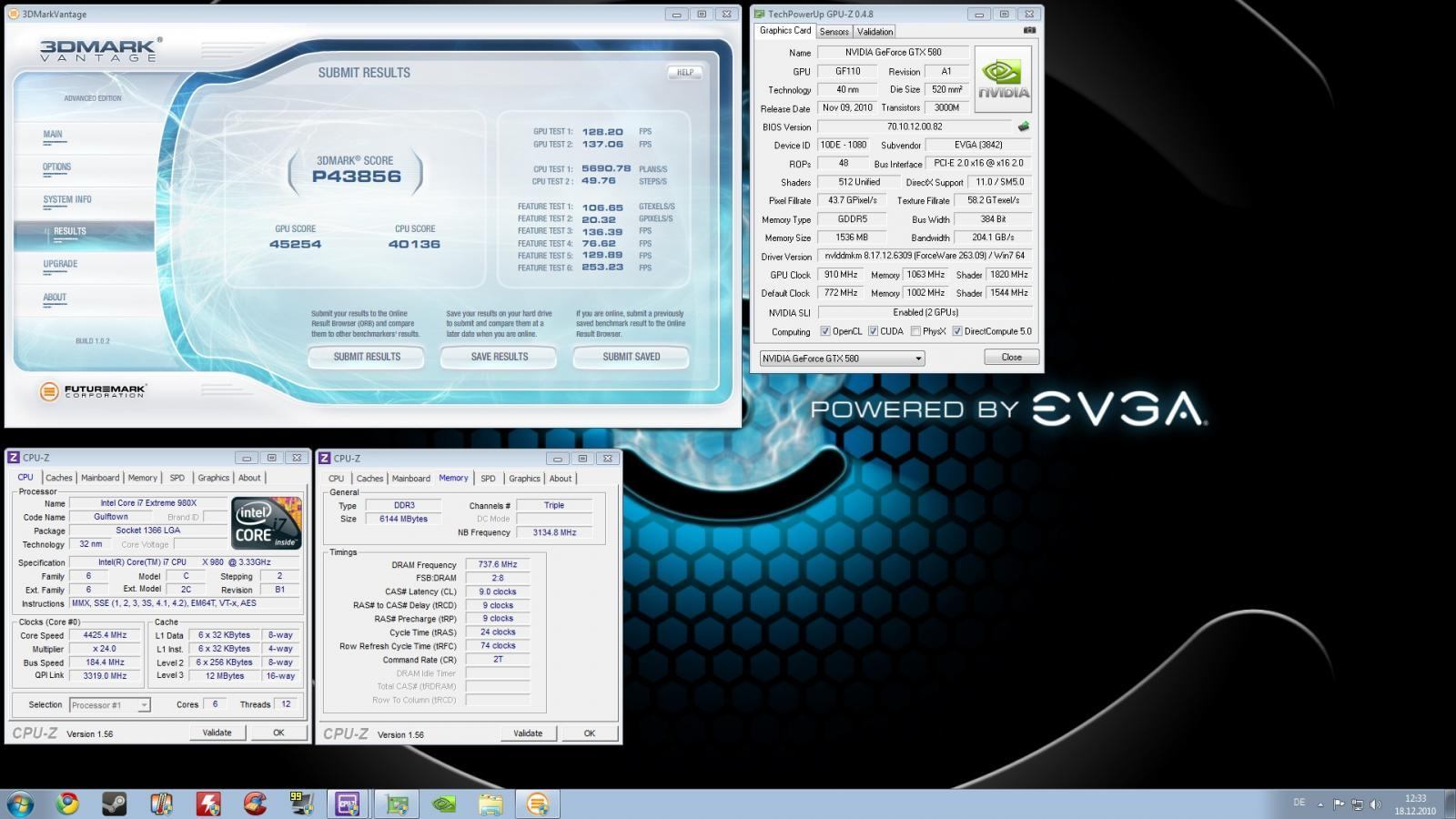Viewport: 1456px width, 819px height.
Task: Click the DRAM Frequency 737.6 MHz value
Action: click(x=498, y=565)
